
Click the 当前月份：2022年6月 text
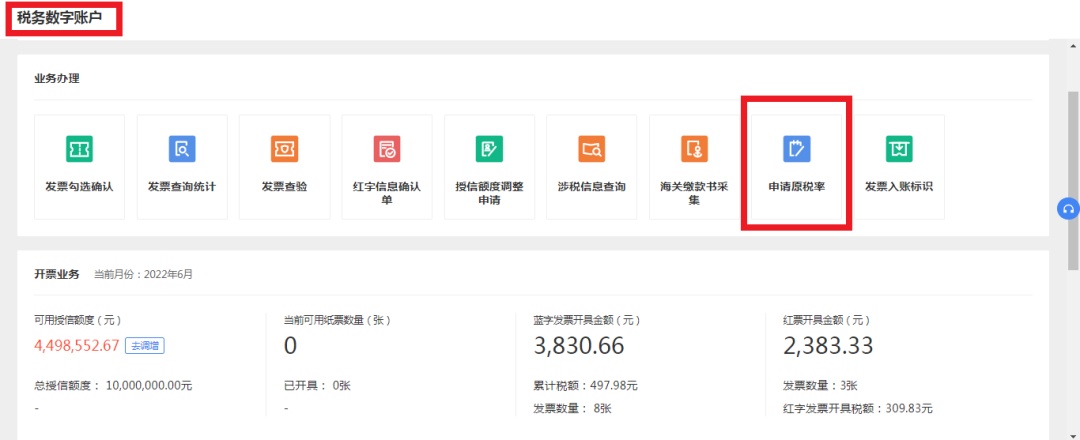click(x=144, y=274)
